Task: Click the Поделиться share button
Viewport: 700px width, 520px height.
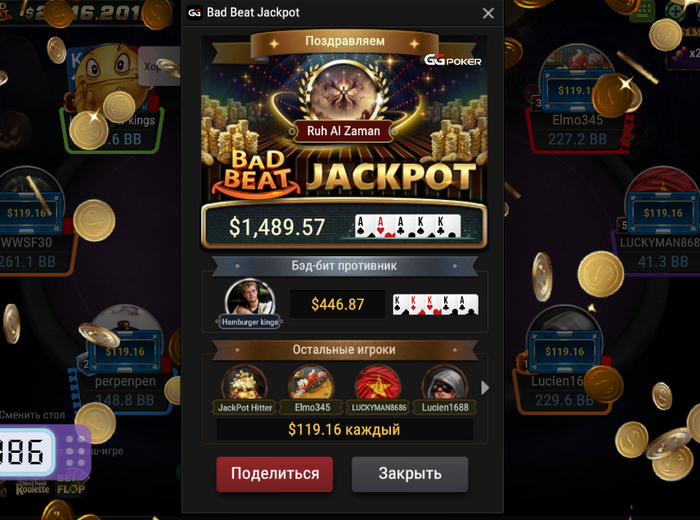Action: (x=275, y=474)
